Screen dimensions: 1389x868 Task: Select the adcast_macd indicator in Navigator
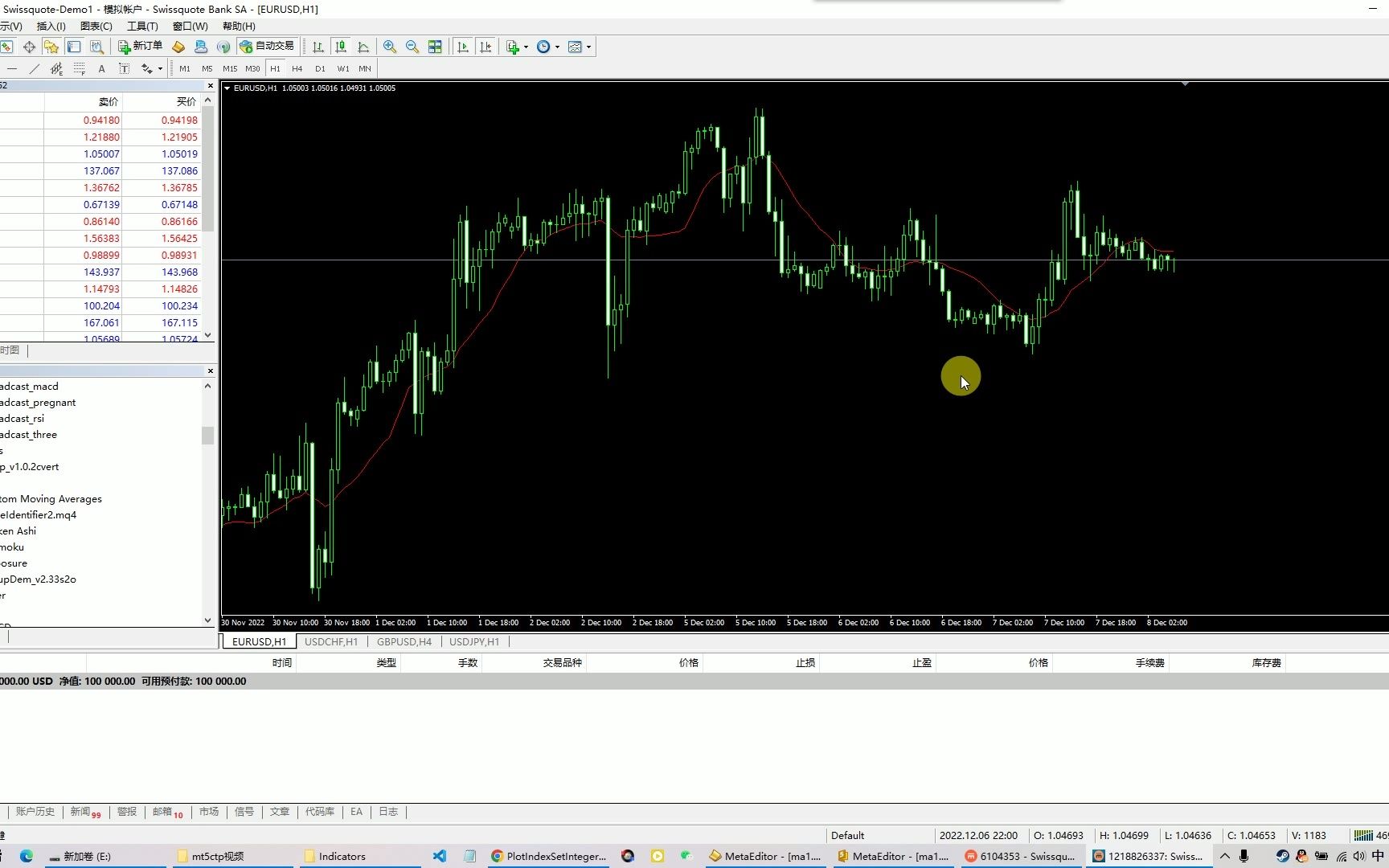click(x=30, y=386)
